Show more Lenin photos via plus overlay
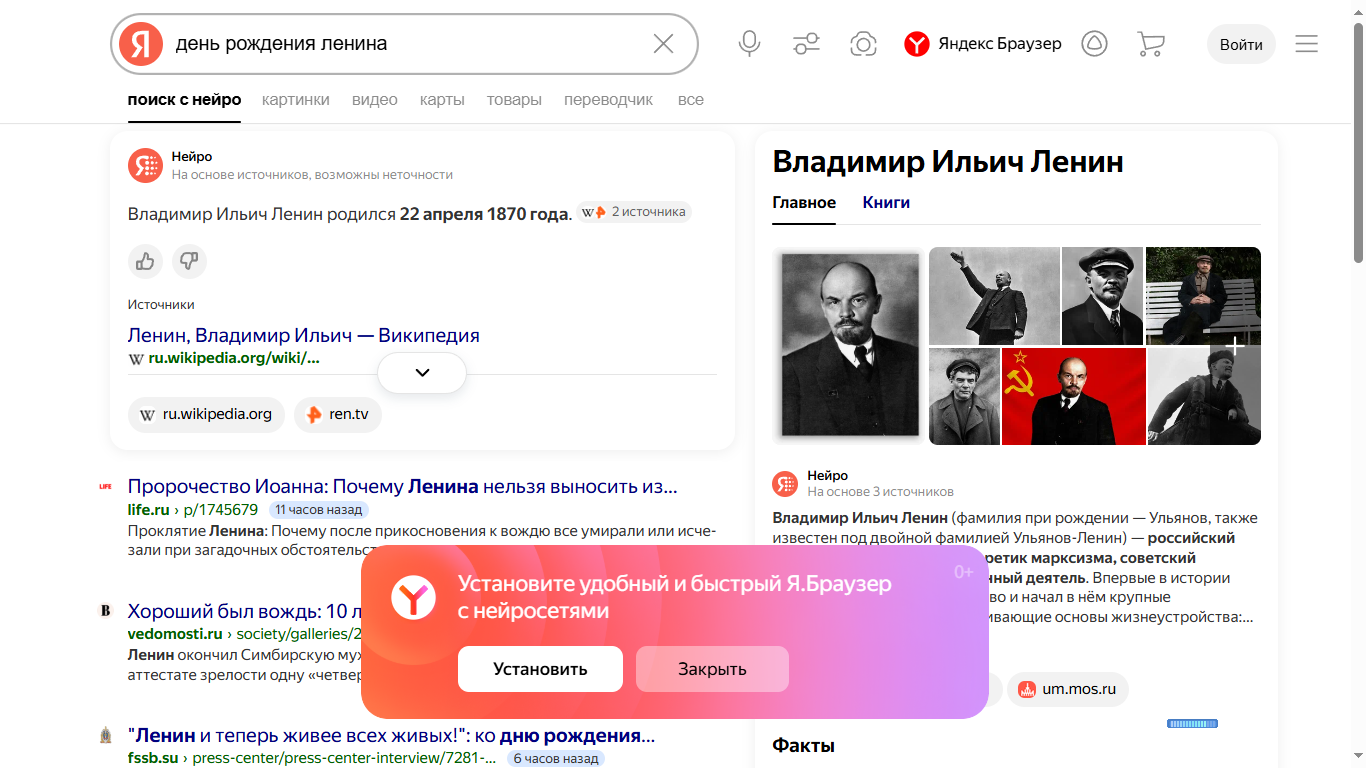The image size is (1366, 768). tap(1235, 346)
